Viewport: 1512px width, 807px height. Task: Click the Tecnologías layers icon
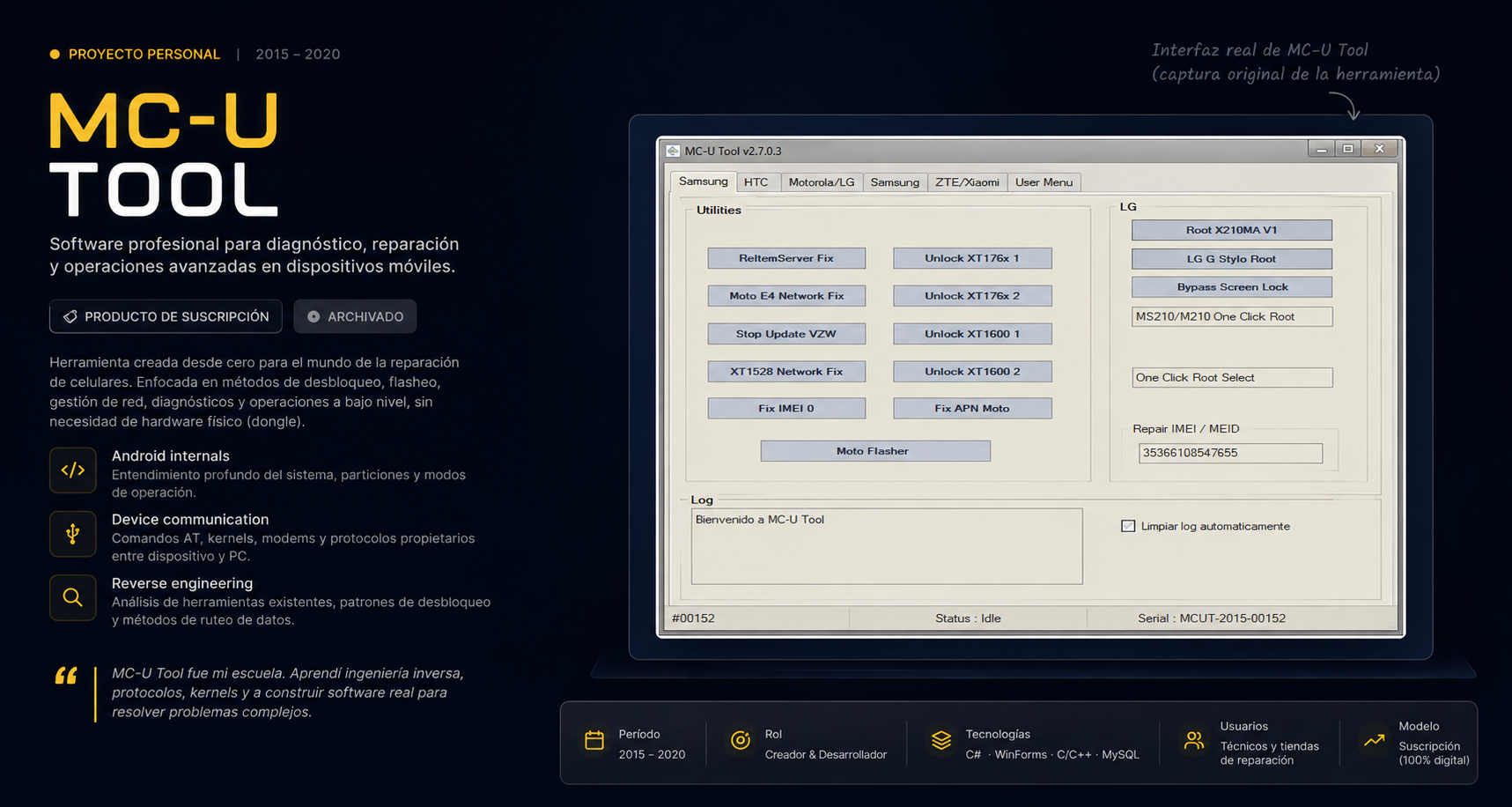pyautogui.click(x=941, y=740)
